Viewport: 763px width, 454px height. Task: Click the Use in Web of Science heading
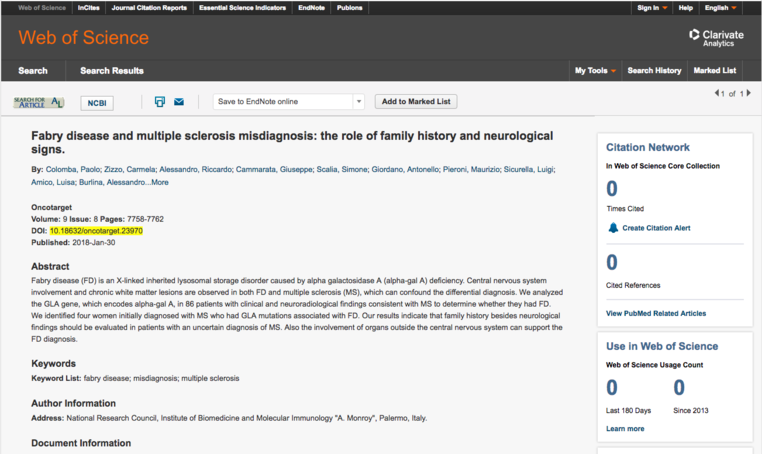point(662,346)
